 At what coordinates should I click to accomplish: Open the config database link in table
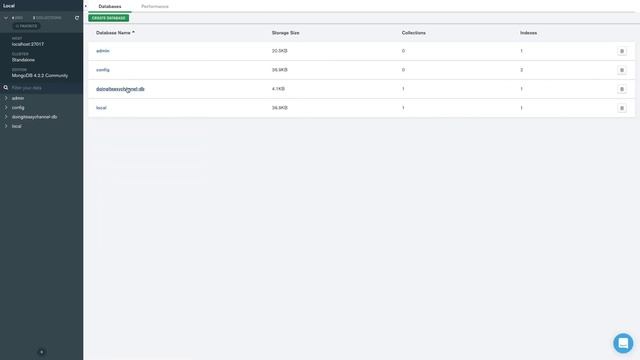[x=103, y=70]
